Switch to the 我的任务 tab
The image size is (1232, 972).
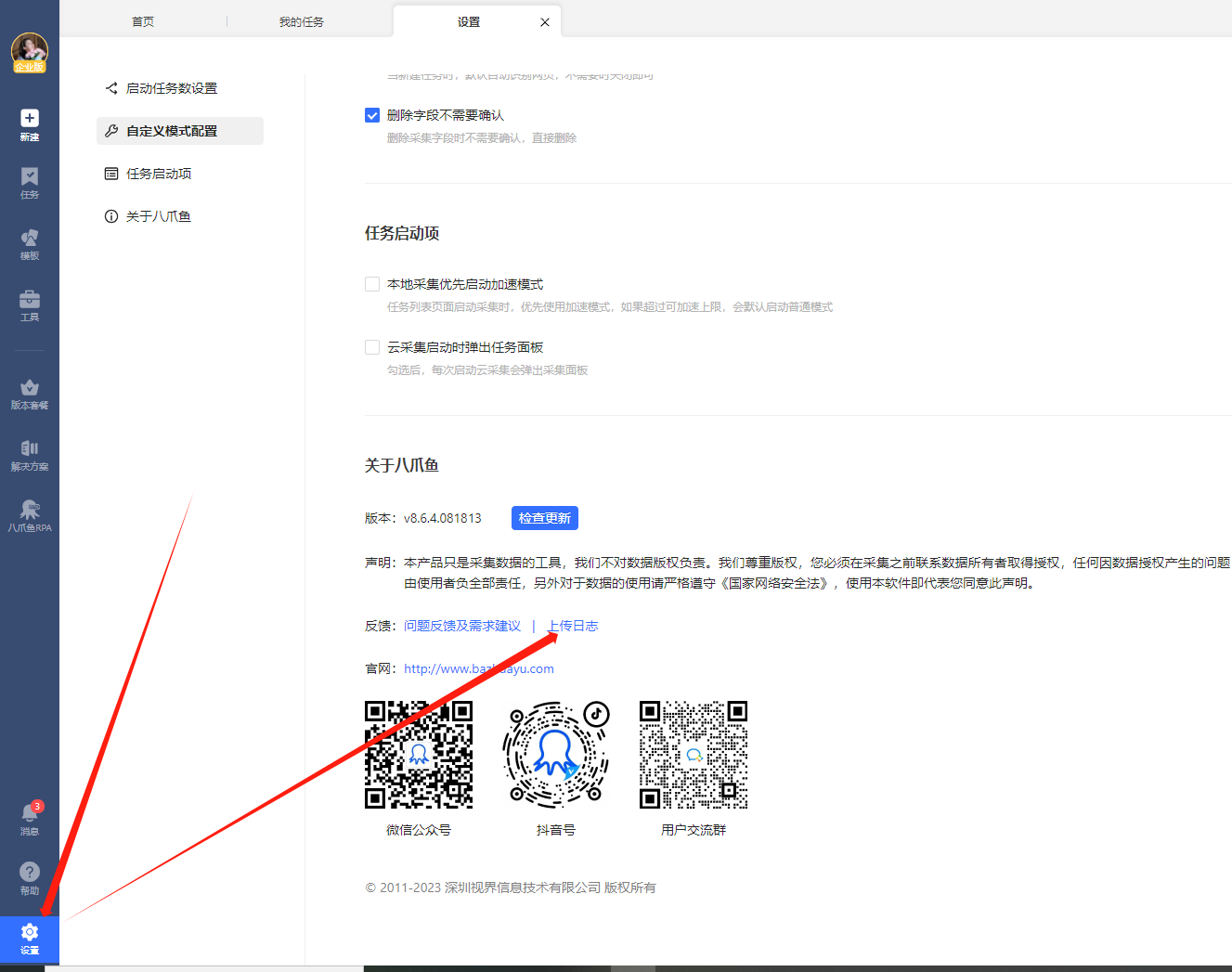click(302, 21)
